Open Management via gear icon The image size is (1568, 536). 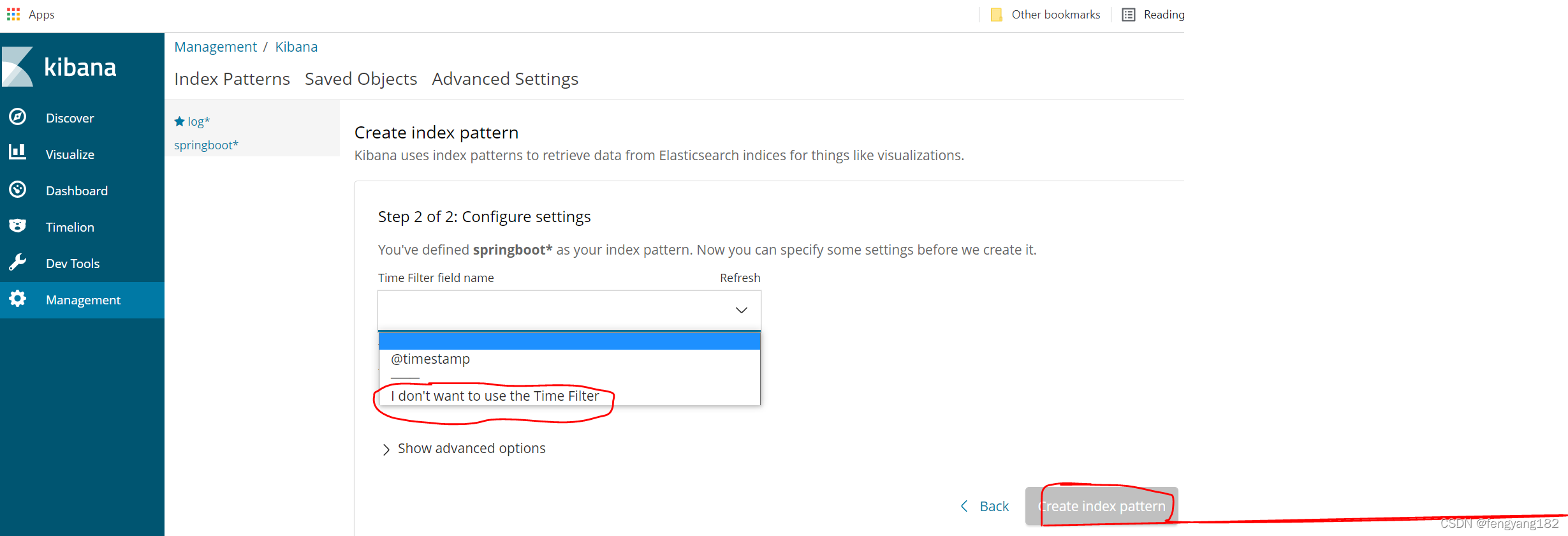pos(18,299)
